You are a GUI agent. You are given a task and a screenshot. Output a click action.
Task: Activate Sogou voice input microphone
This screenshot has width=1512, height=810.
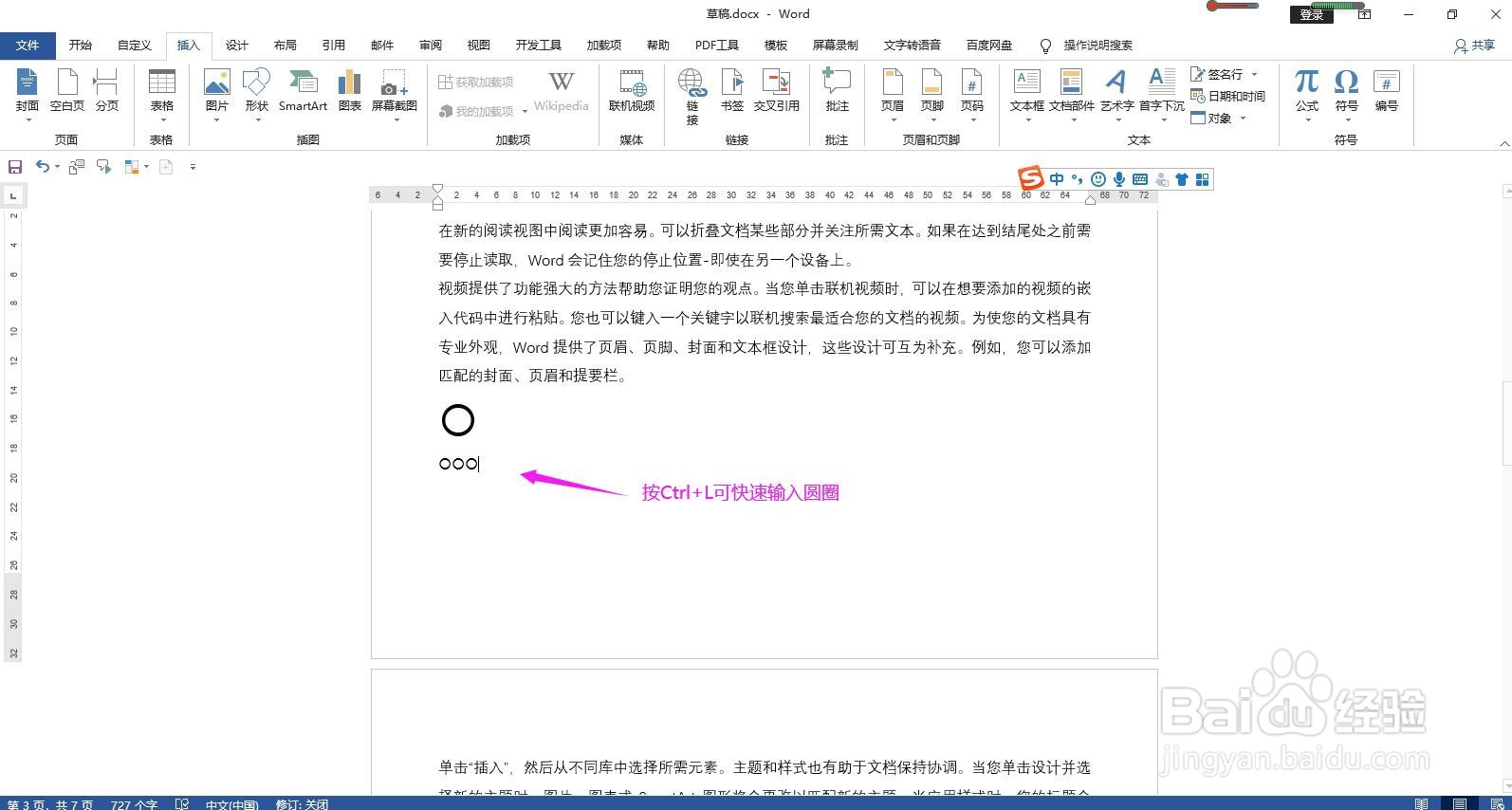[x=1119, y=179]
